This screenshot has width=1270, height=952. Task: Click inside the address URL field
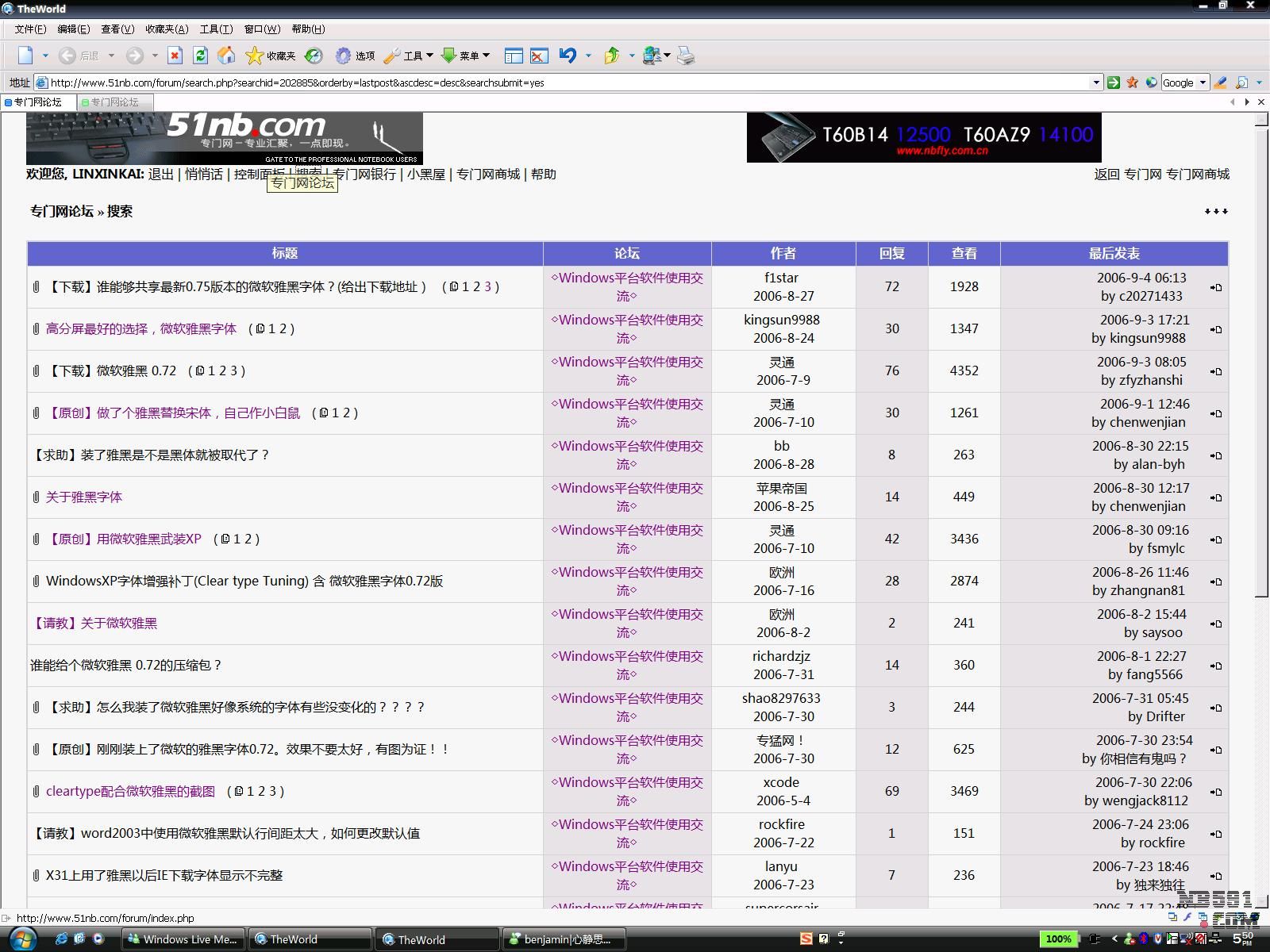556,83
